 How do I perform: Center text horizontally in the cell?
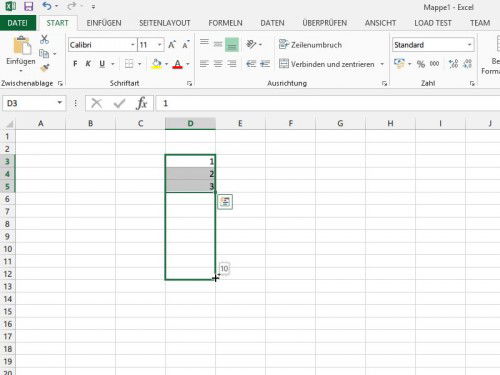coord(218,63)
